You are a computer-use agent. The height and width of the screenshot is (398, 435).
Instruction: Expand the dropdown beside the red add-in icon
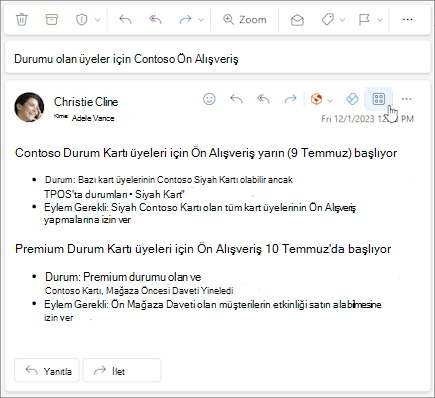click(x=330, y=100)
